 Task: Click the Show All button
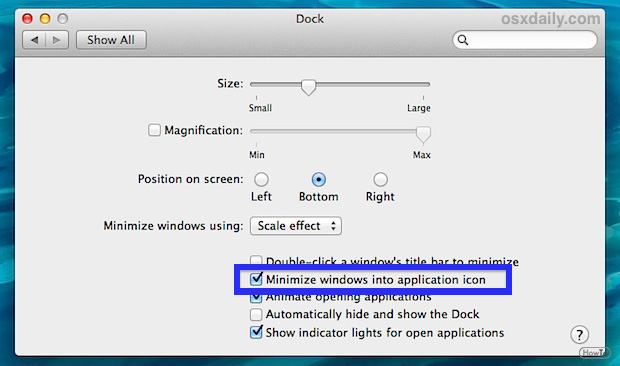(x=111, y=40)
